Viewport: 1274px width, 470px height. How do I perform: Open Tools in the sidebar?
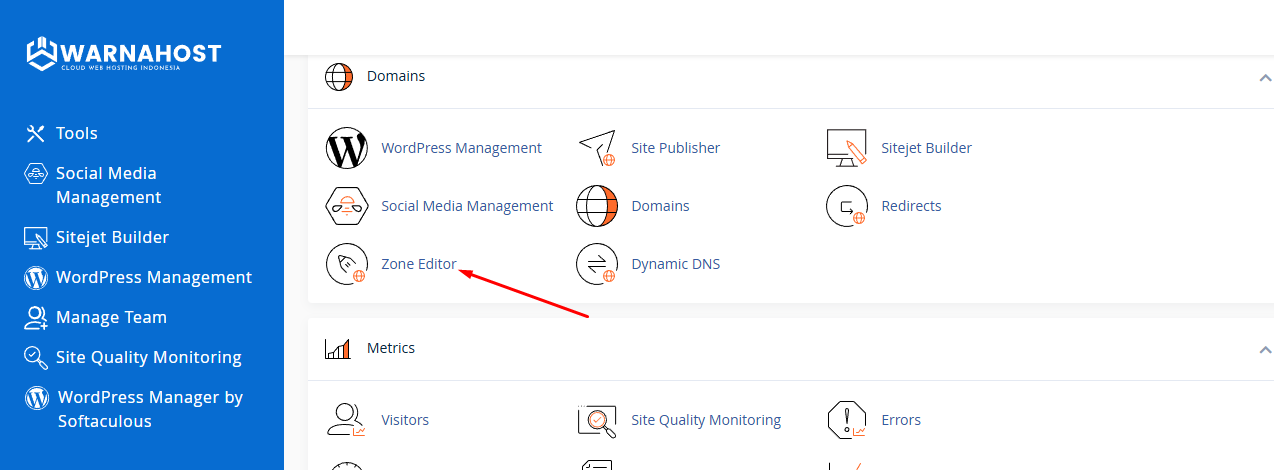pos(76,133)
